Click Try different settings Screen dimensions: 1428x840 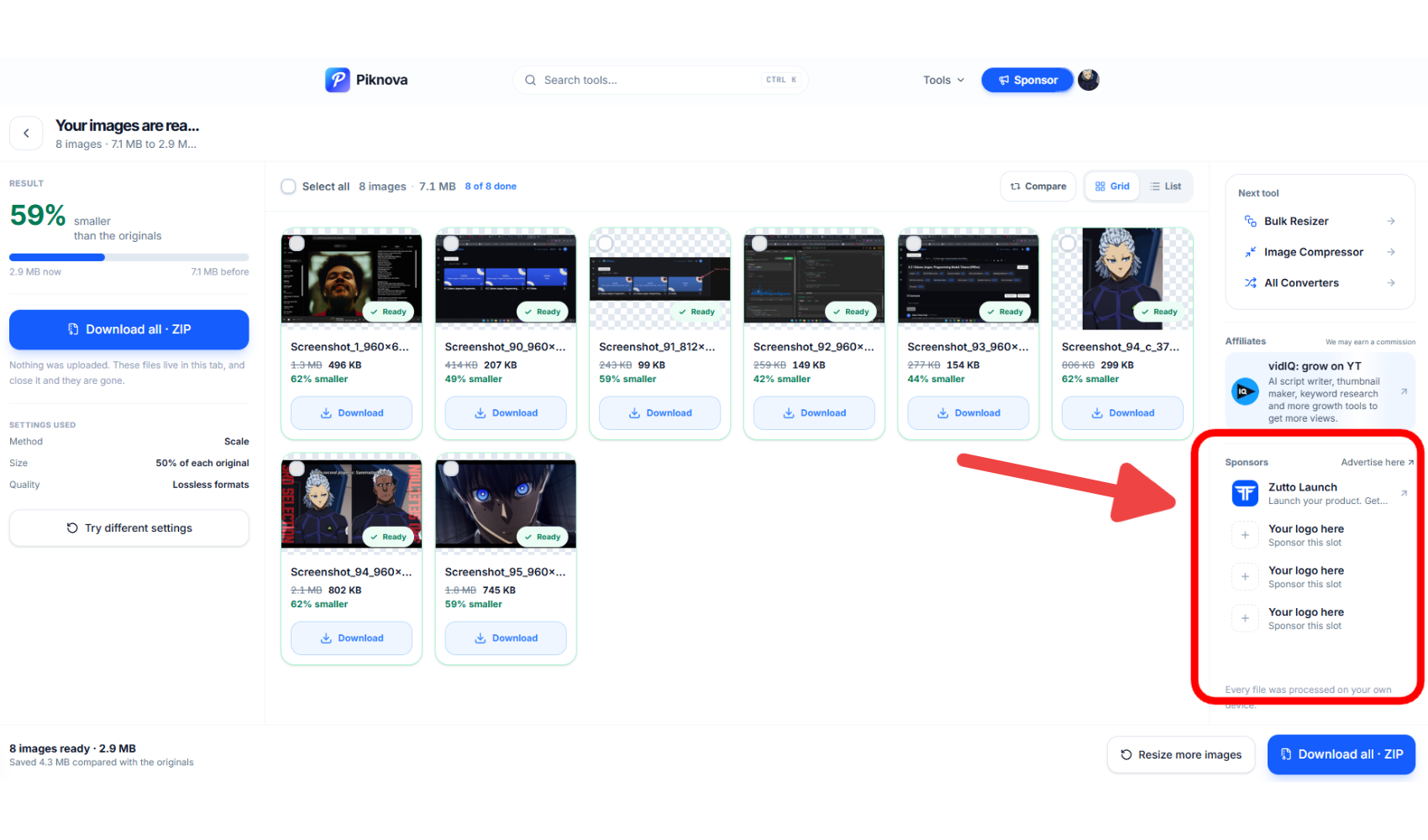129,528
